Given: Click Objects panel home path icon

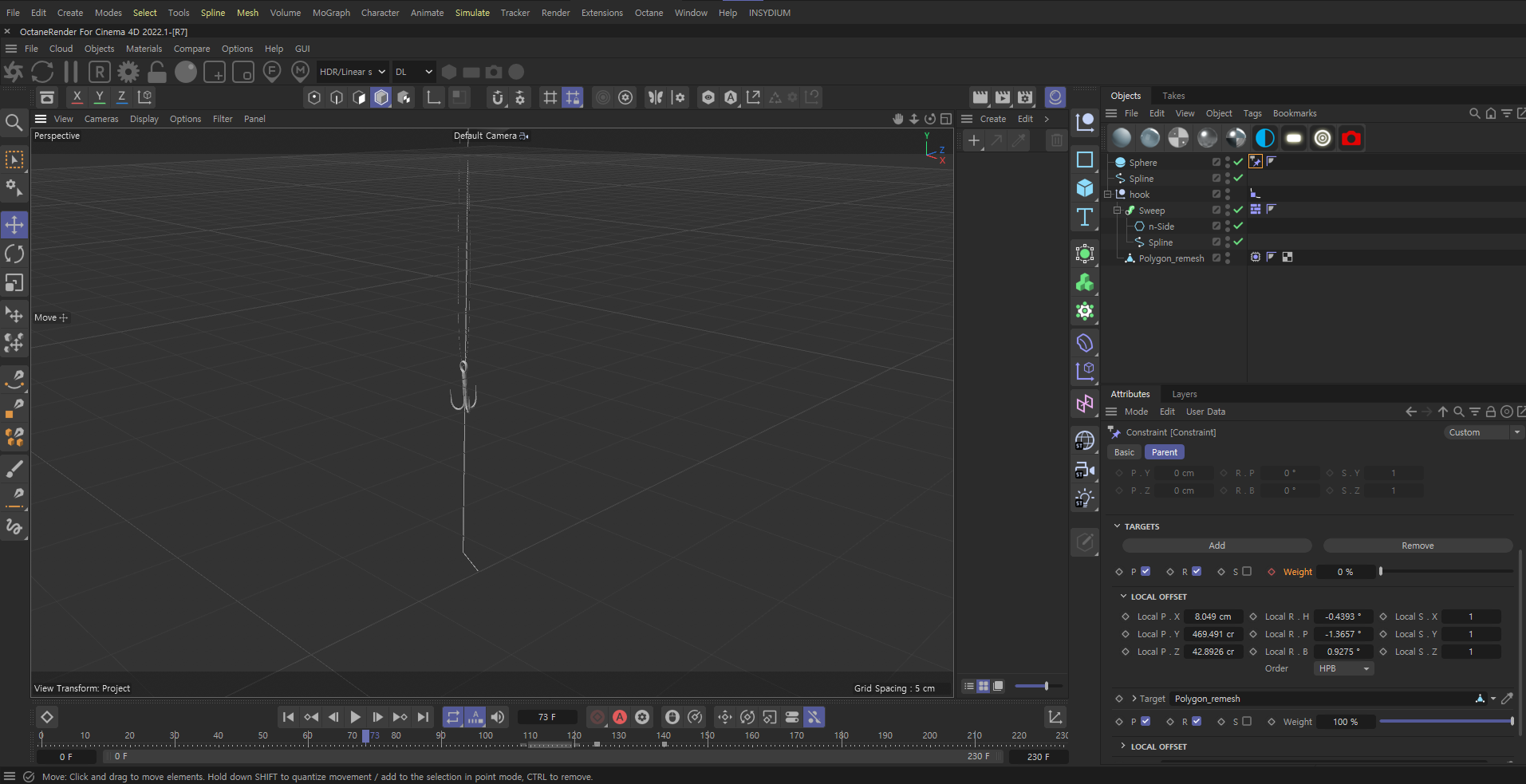Looking at the screenshot, I should click(x=1491, y=113).
